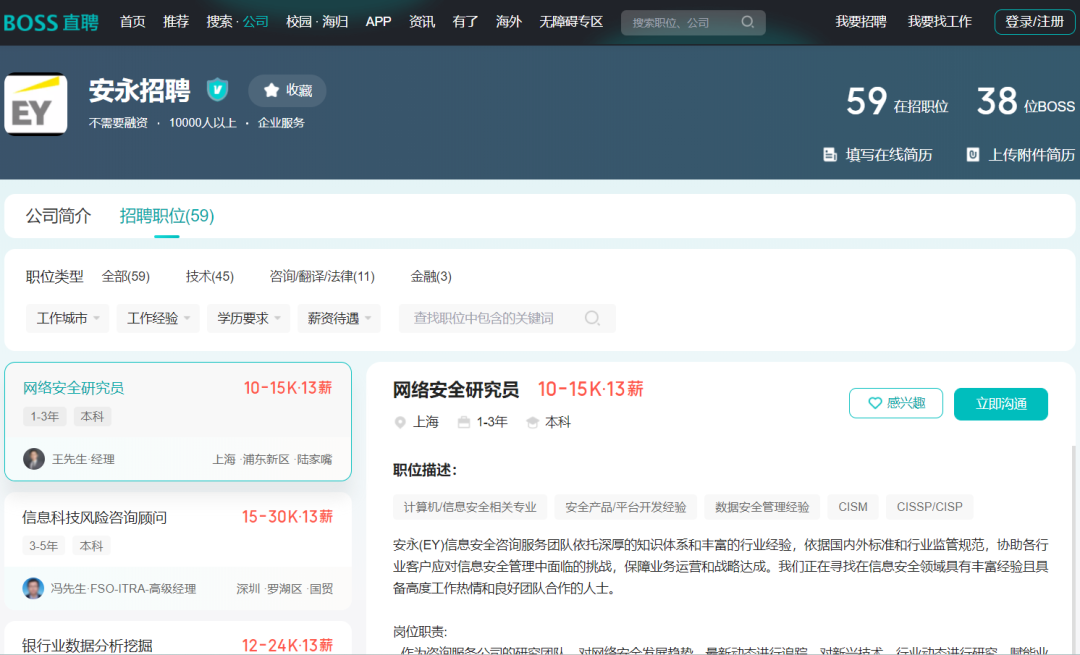
Task: Click 冯先生 recruiter avatar
Action: click(x=33, y=588)
